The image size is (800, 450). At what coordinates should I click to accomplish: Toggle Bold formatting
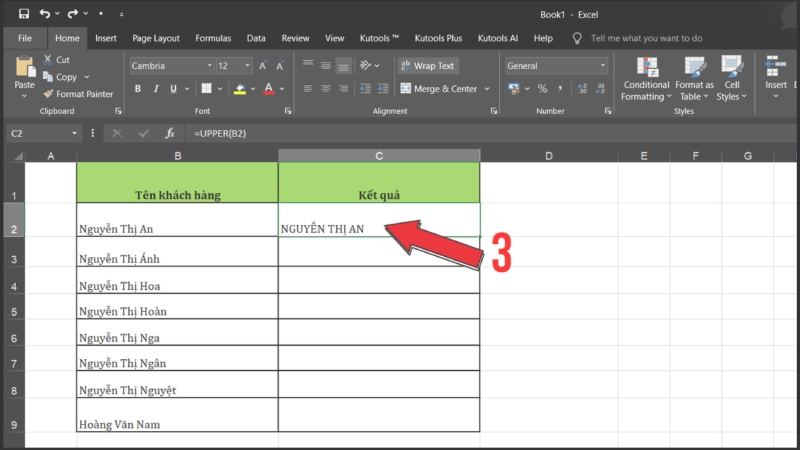(138, 89)
